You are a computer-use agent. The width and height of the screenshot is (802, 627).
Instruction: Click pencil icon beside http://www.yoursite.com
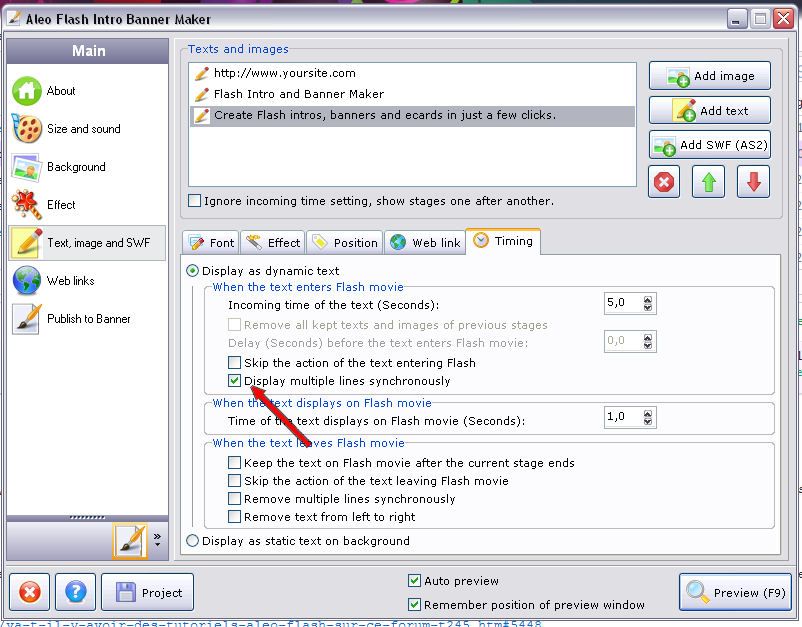(x=202, y=73)
